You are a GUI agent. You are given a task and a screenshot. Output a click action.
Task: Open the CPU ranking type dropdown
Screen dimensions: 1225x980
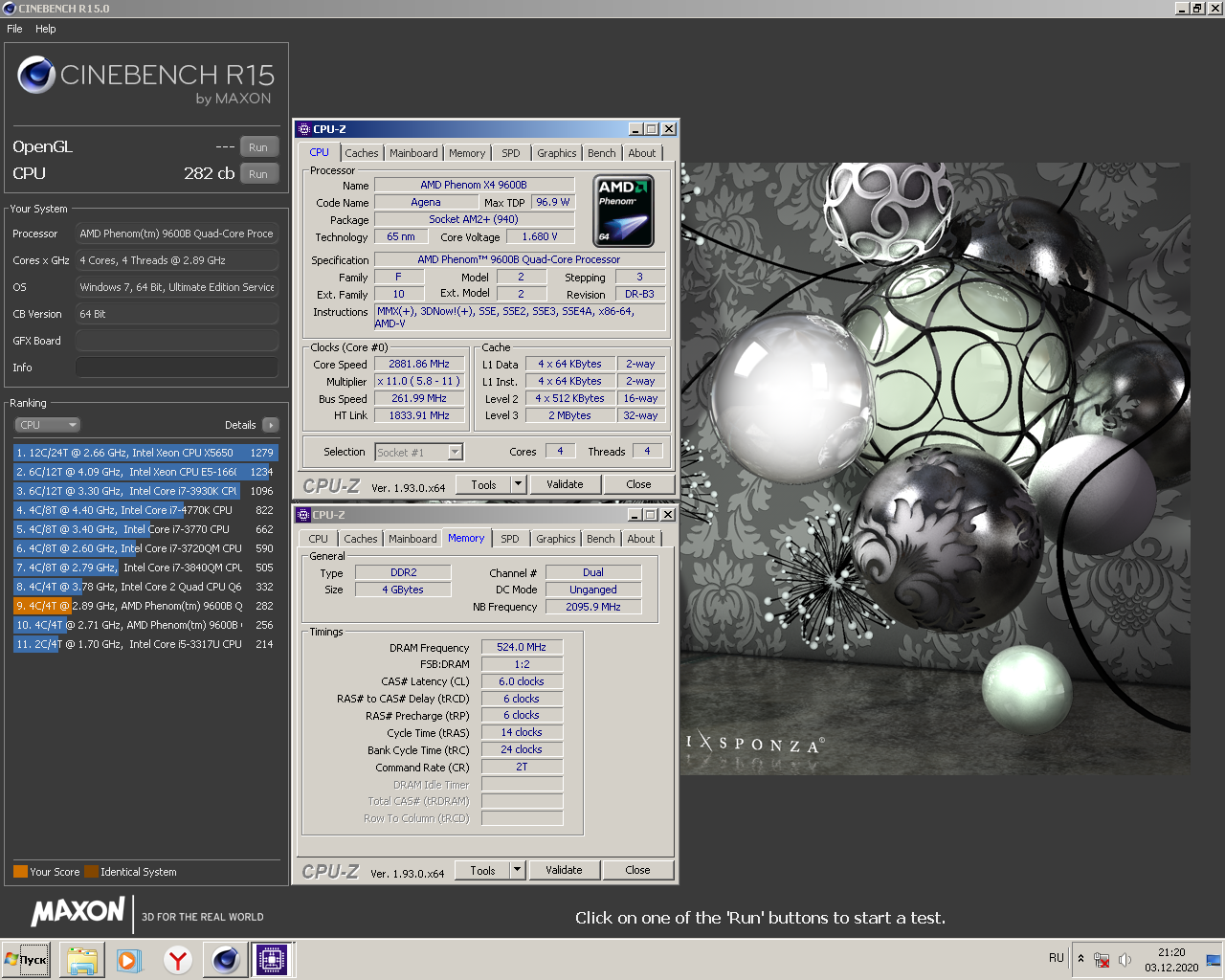pos(47,425)
